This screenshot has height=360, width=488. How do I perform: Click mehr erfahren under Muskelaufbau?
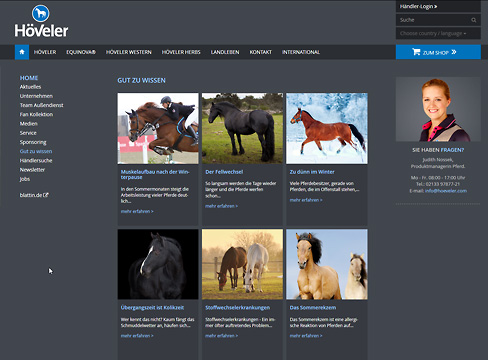[x=137, y=211]
